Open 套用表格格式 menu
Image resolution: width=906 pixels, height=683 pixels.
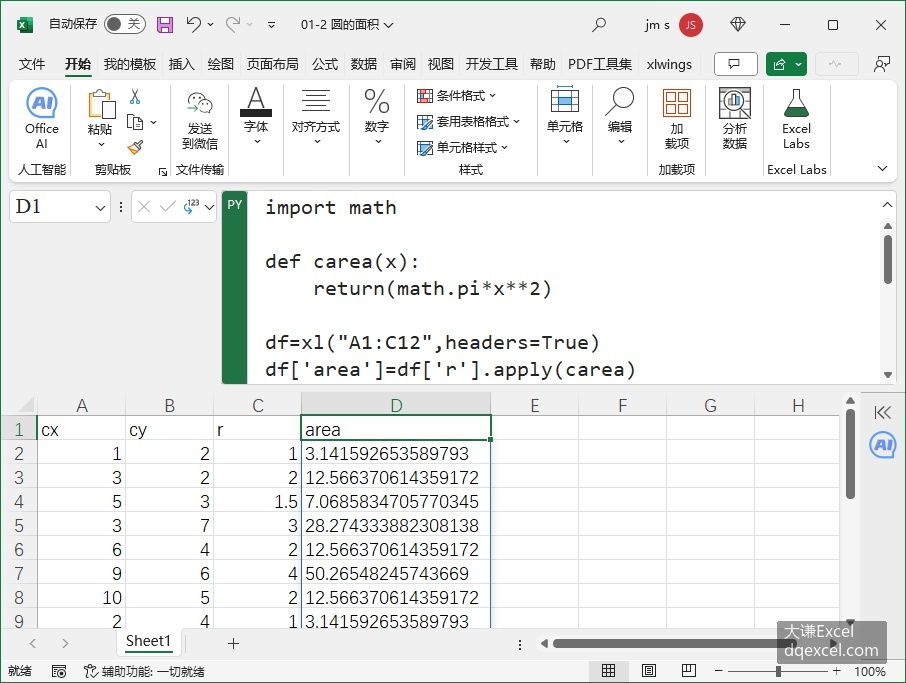pos(468,121)
